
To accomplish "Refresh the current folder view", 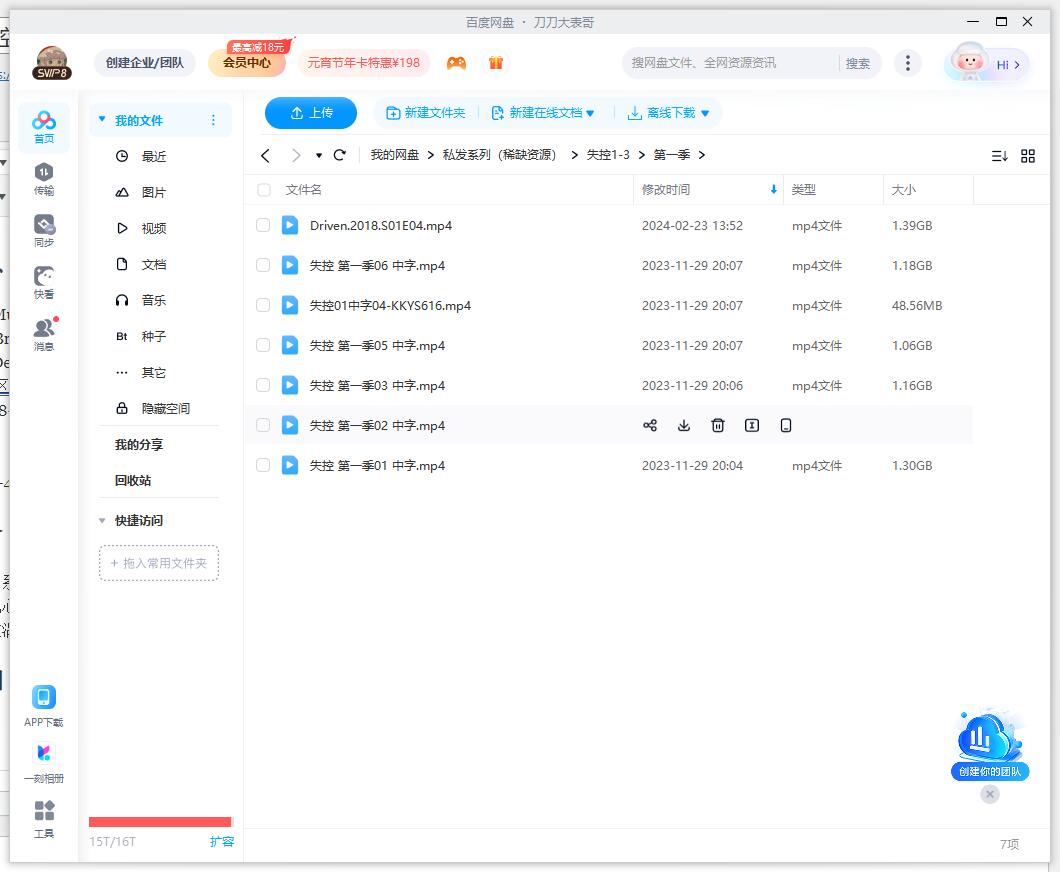I will [x=339, y=155].
